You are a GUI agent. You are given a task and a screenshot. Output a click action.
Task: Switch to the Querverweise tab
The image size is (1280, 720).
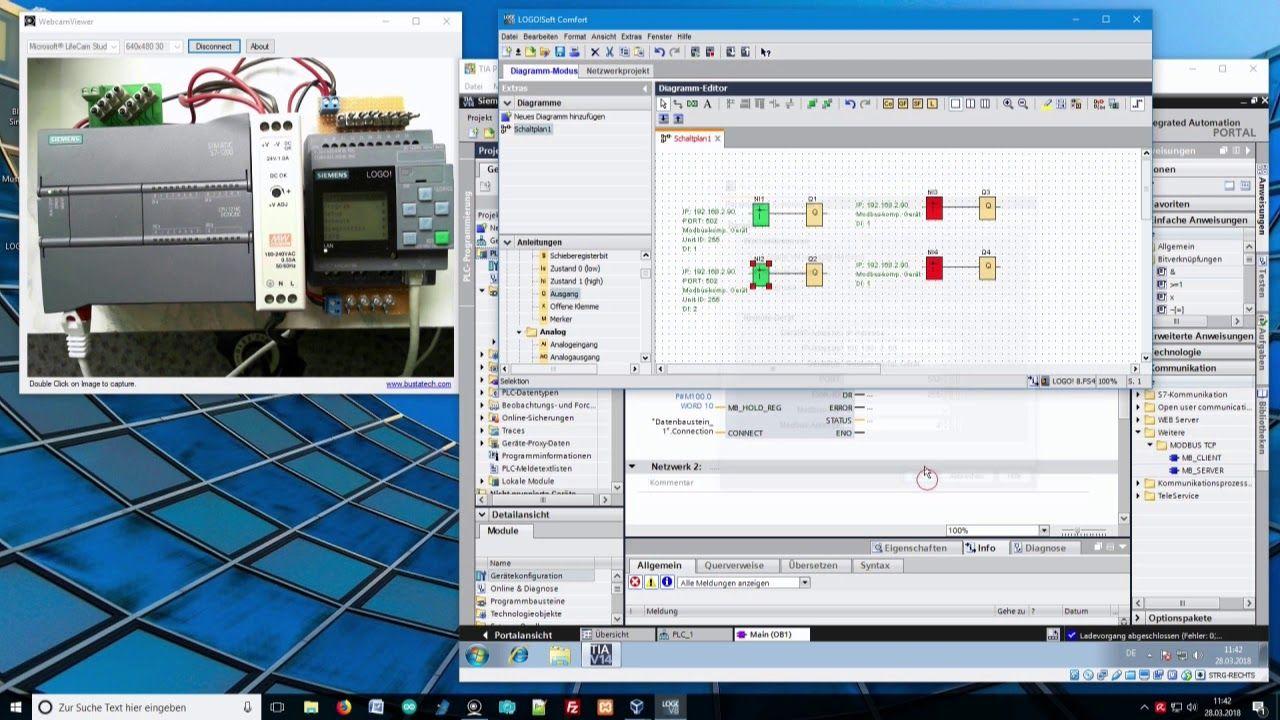click(734, 565)
